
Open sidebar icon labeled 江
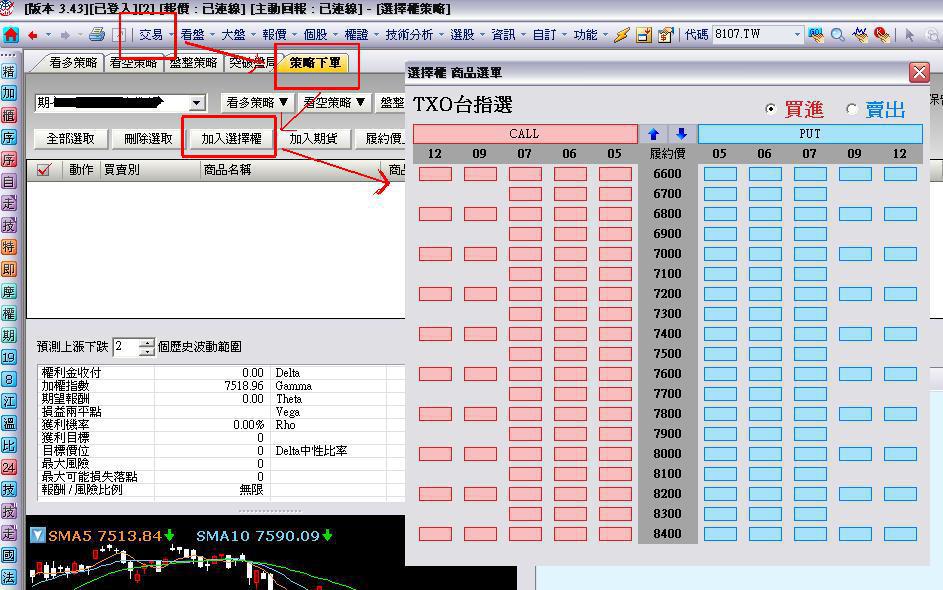(8, 401)
